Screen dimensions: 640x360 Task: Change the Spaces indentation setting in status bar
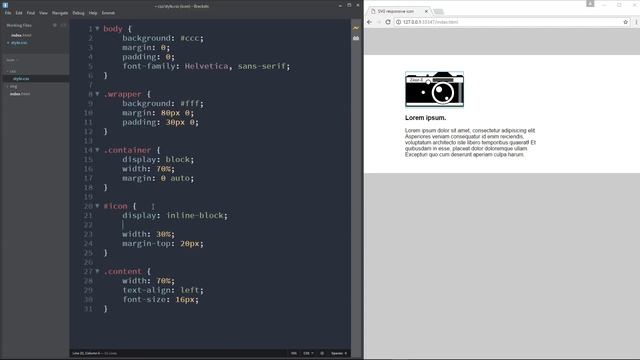click(x=339, y=353)
